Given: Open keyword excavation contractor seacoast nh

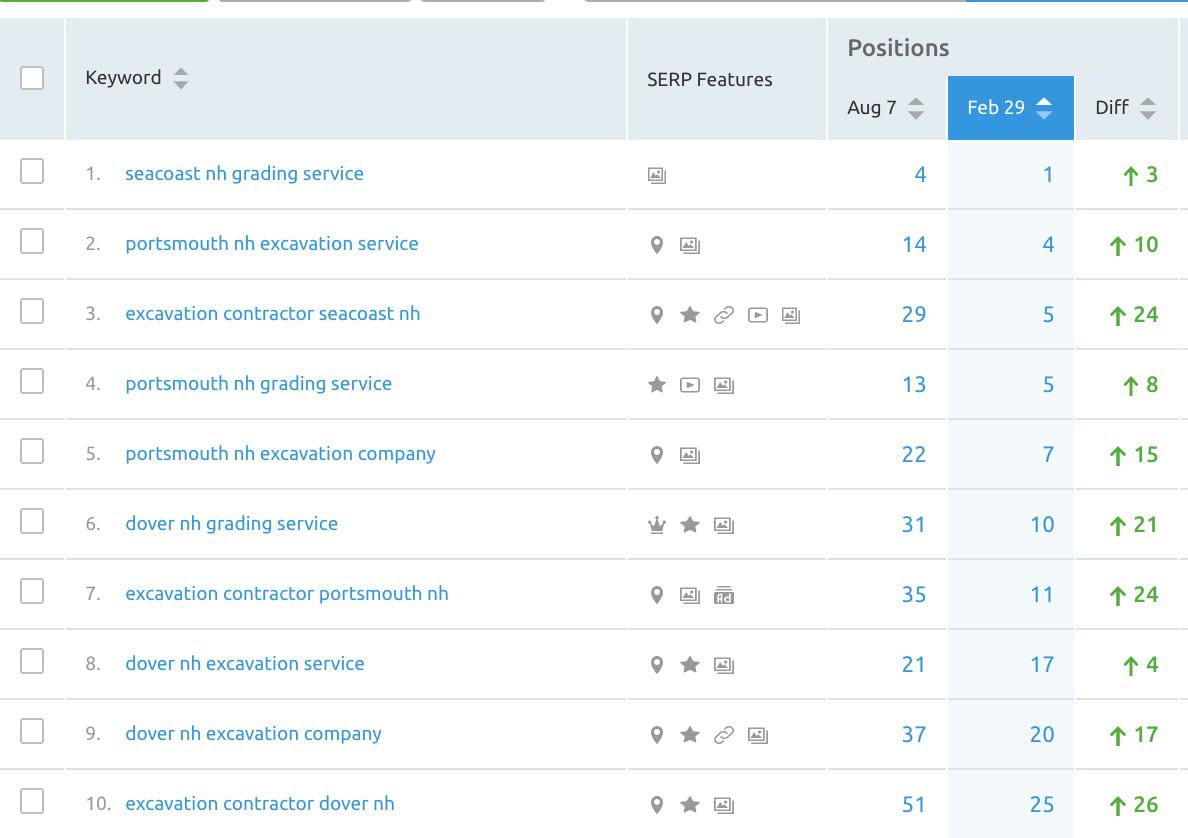Looking at the screenshot, I should pyautogui.click(x=272, y=314).
